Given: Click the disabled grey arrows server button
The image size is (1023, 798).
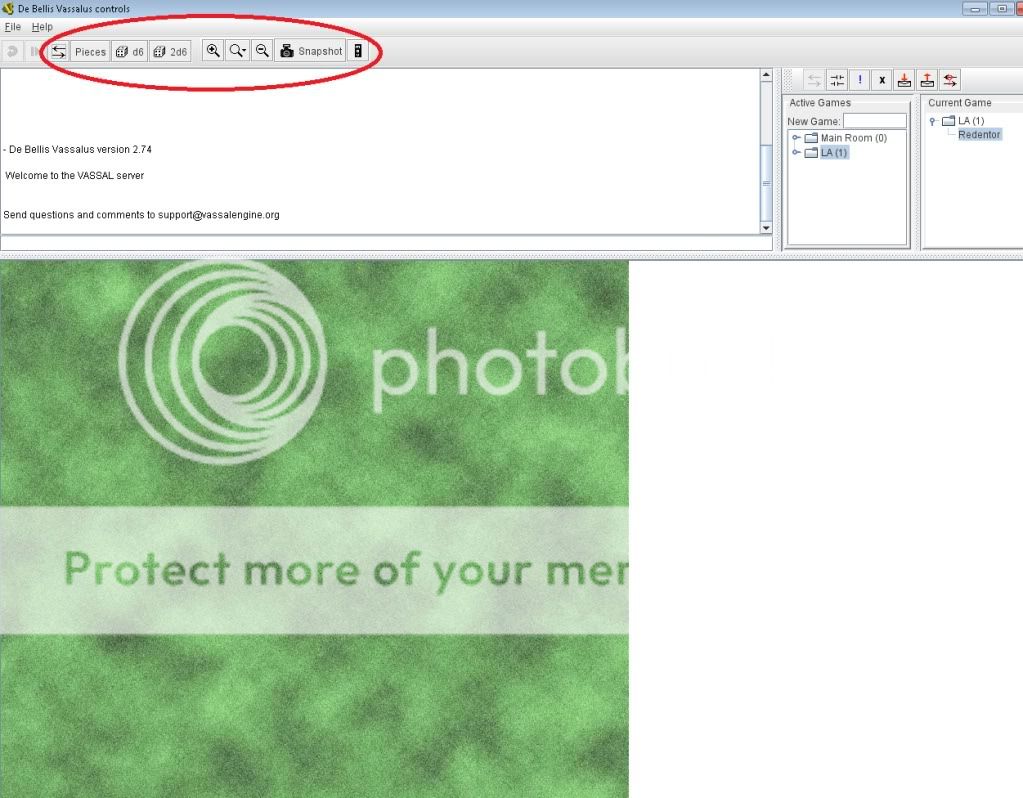Looking at the screenshot, I should pos(814,80).
